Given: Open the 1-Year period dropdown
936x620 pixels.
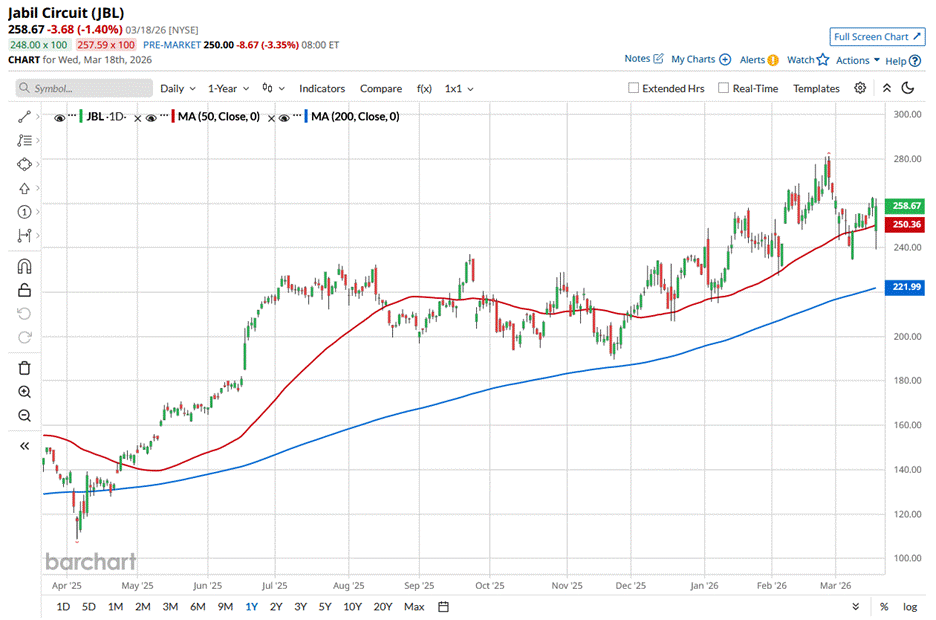Looking at the screenshot, I should point(228,88).
